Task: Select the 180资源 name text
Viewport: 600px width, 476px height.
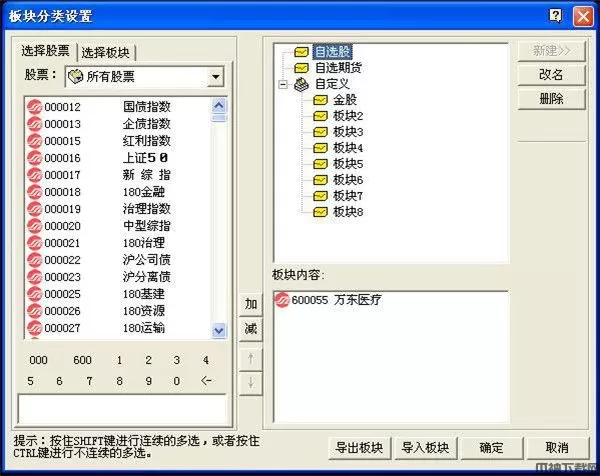Action: tap(144, 311)
